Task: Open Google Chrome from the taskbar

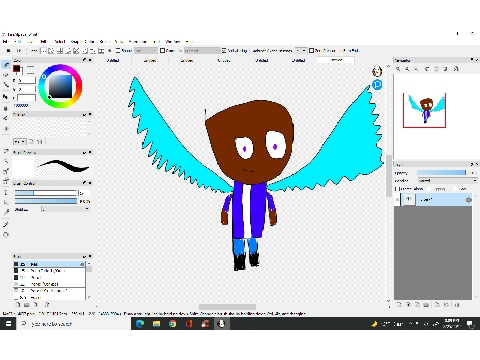Action: point(172,323)
